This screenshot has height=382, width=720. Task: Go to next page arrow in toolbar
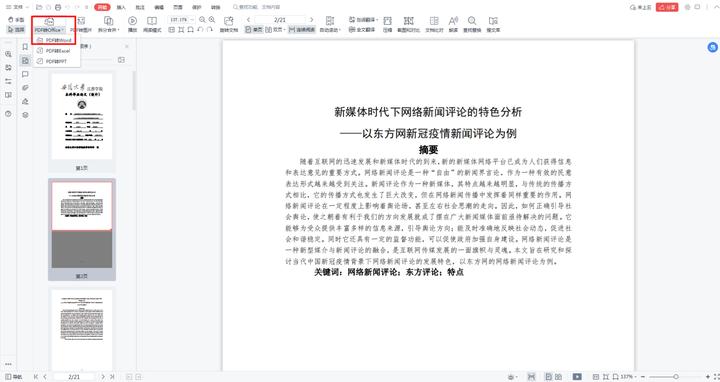(x=311, y=20)
